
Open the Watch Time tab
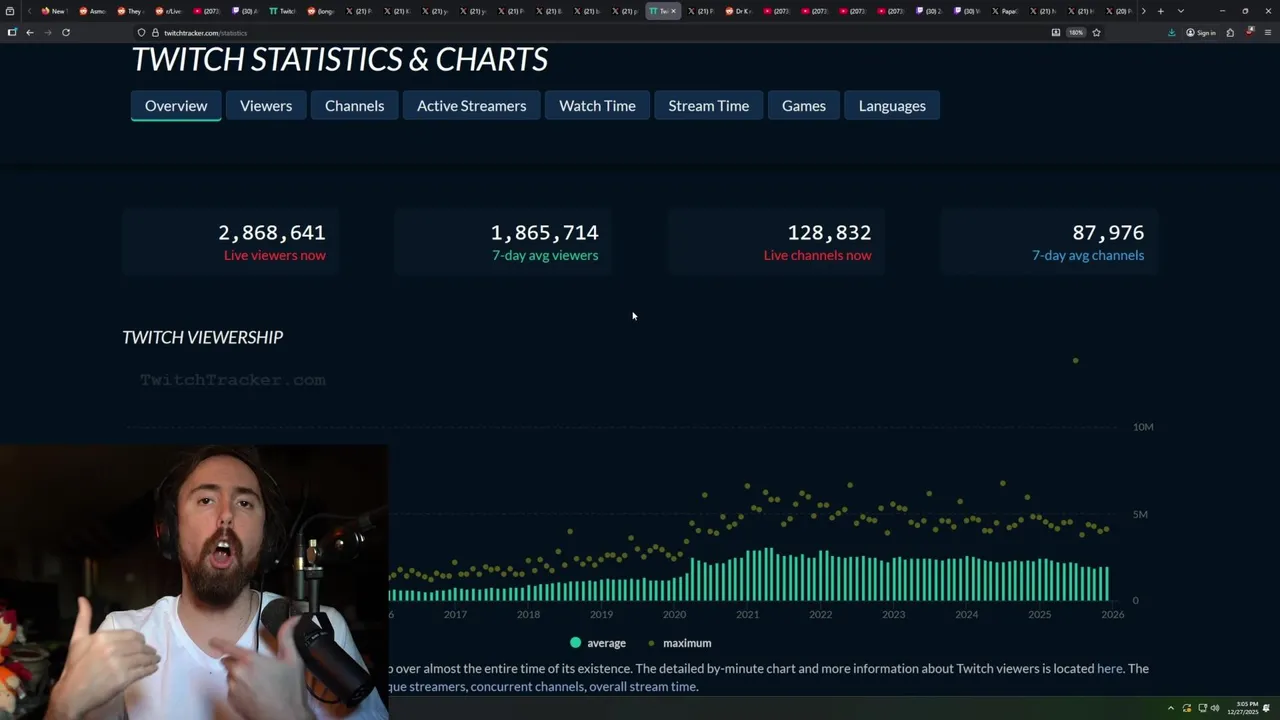(x=597, y=106)
